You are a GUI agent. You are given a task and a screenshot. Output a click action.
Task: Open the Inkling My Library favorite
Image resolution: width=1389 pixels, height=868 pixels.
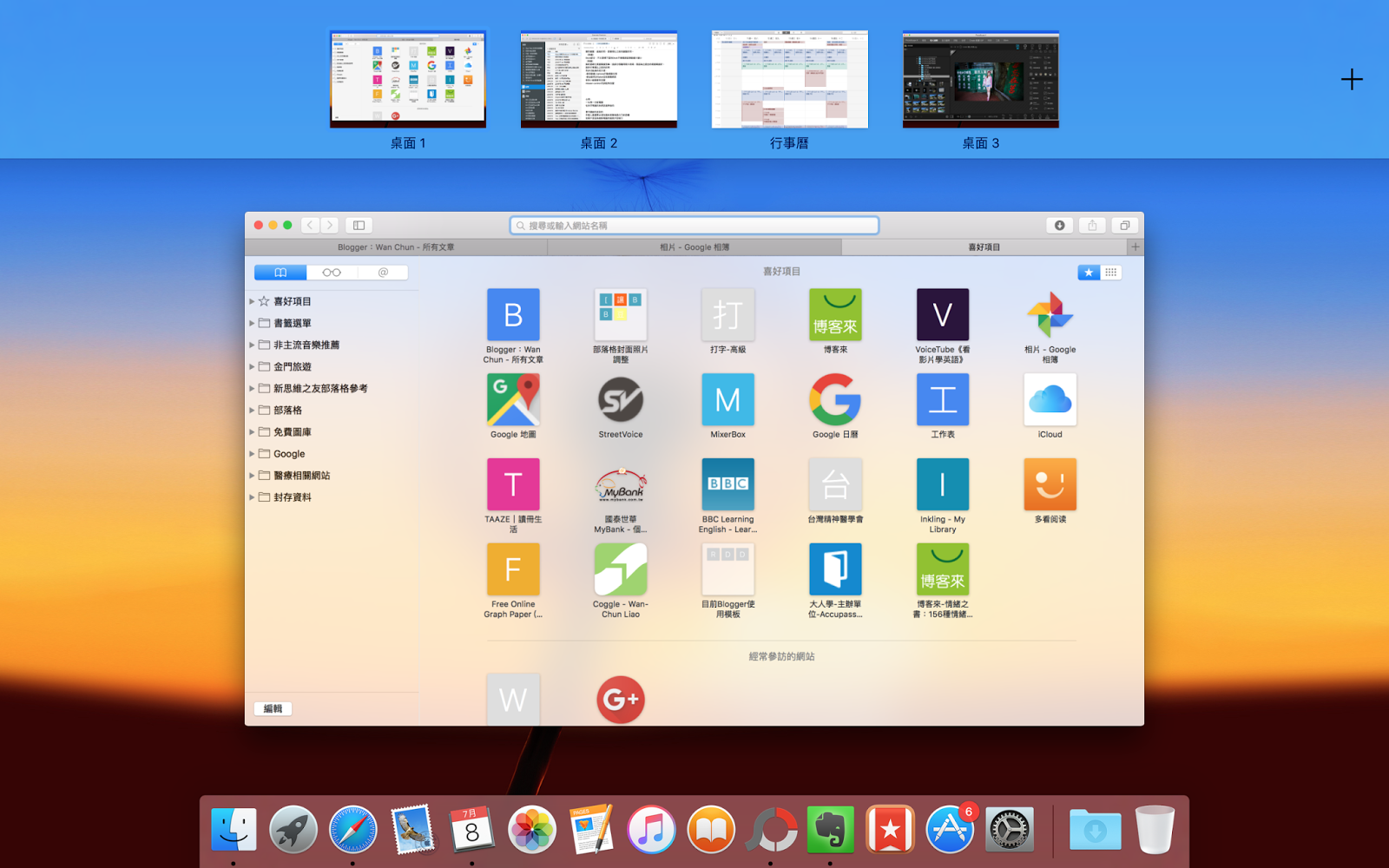coord(943,484)
